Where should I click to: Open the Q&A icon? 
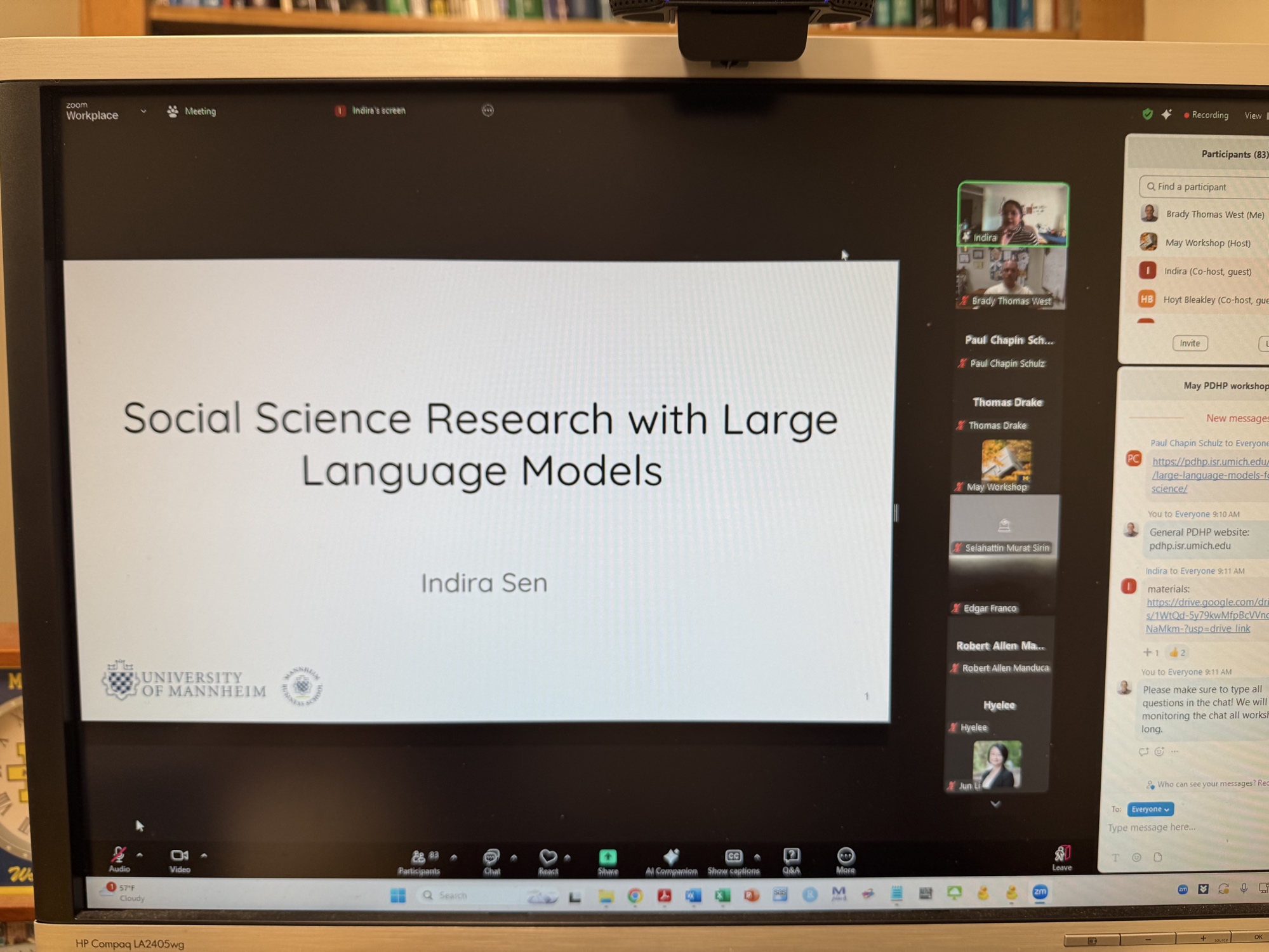coord(791,857)
